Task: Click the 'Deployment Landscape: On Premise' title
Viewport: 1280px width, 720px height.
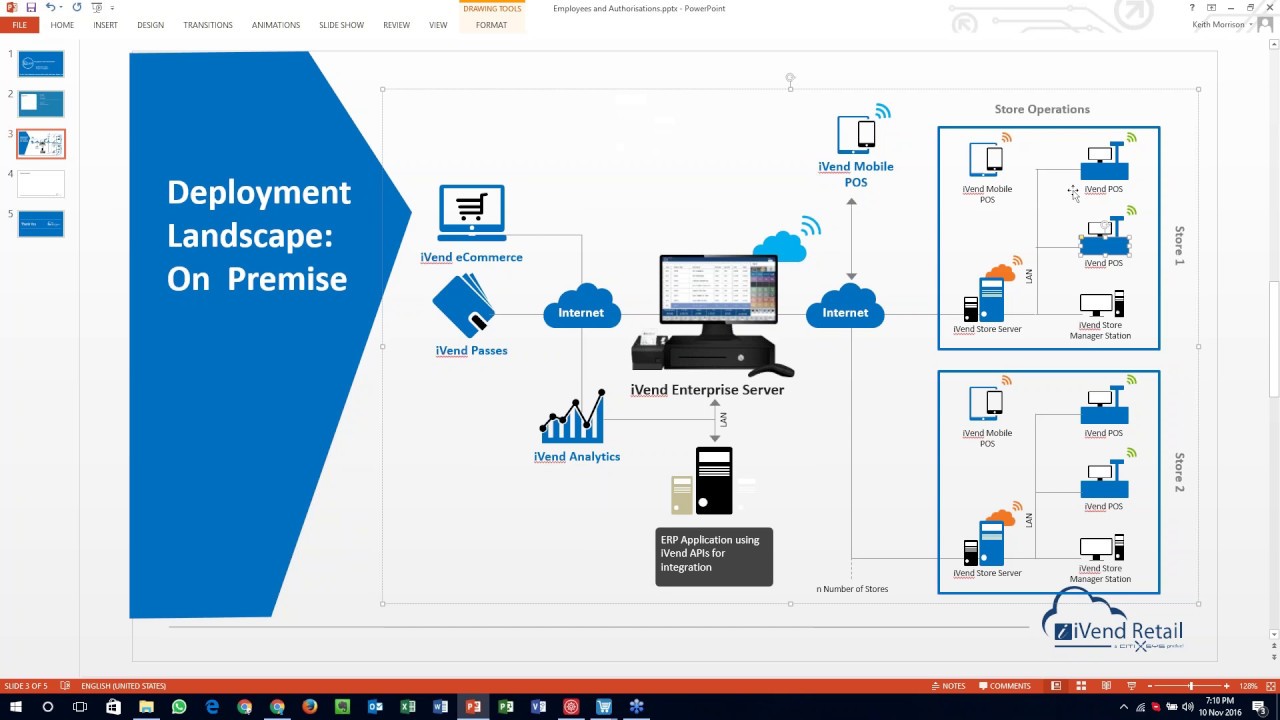Action: click(259, 235)
